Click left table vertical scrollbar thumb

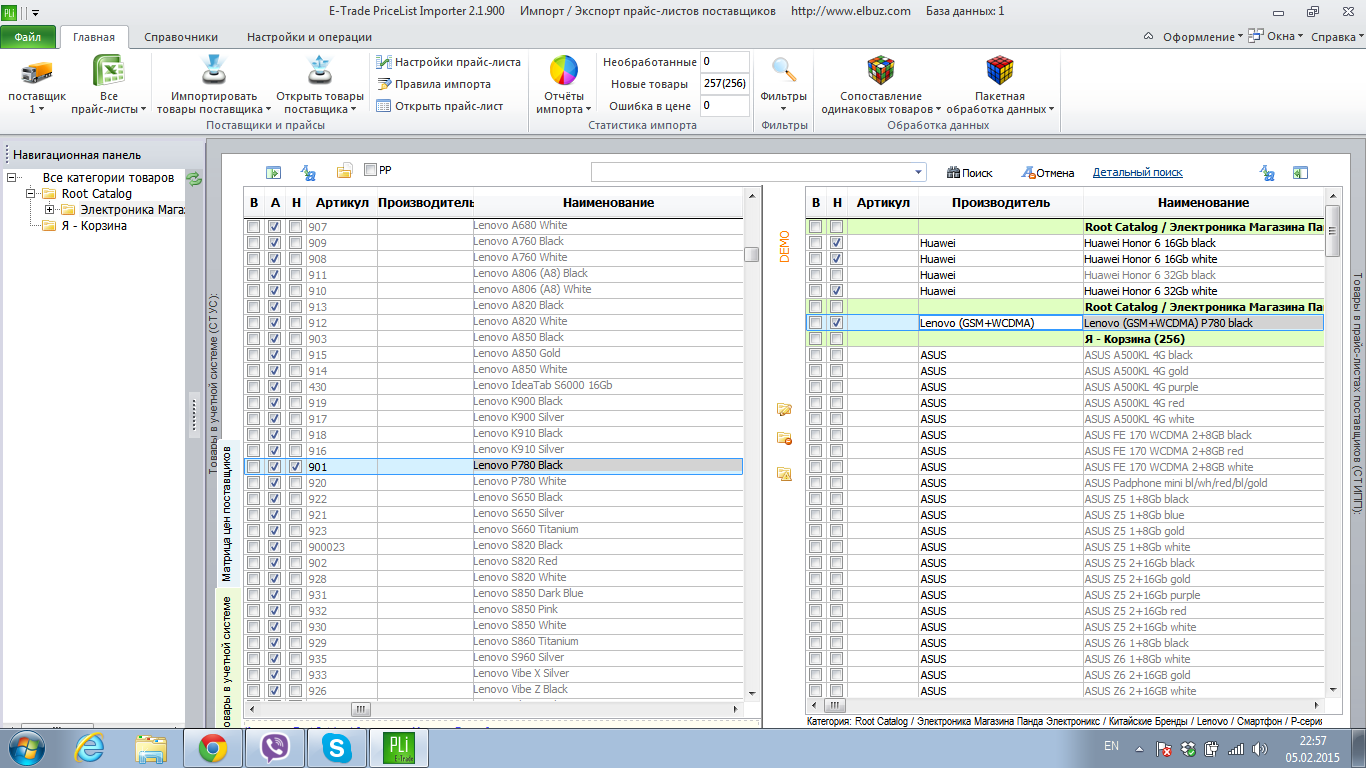coord(752,254)
